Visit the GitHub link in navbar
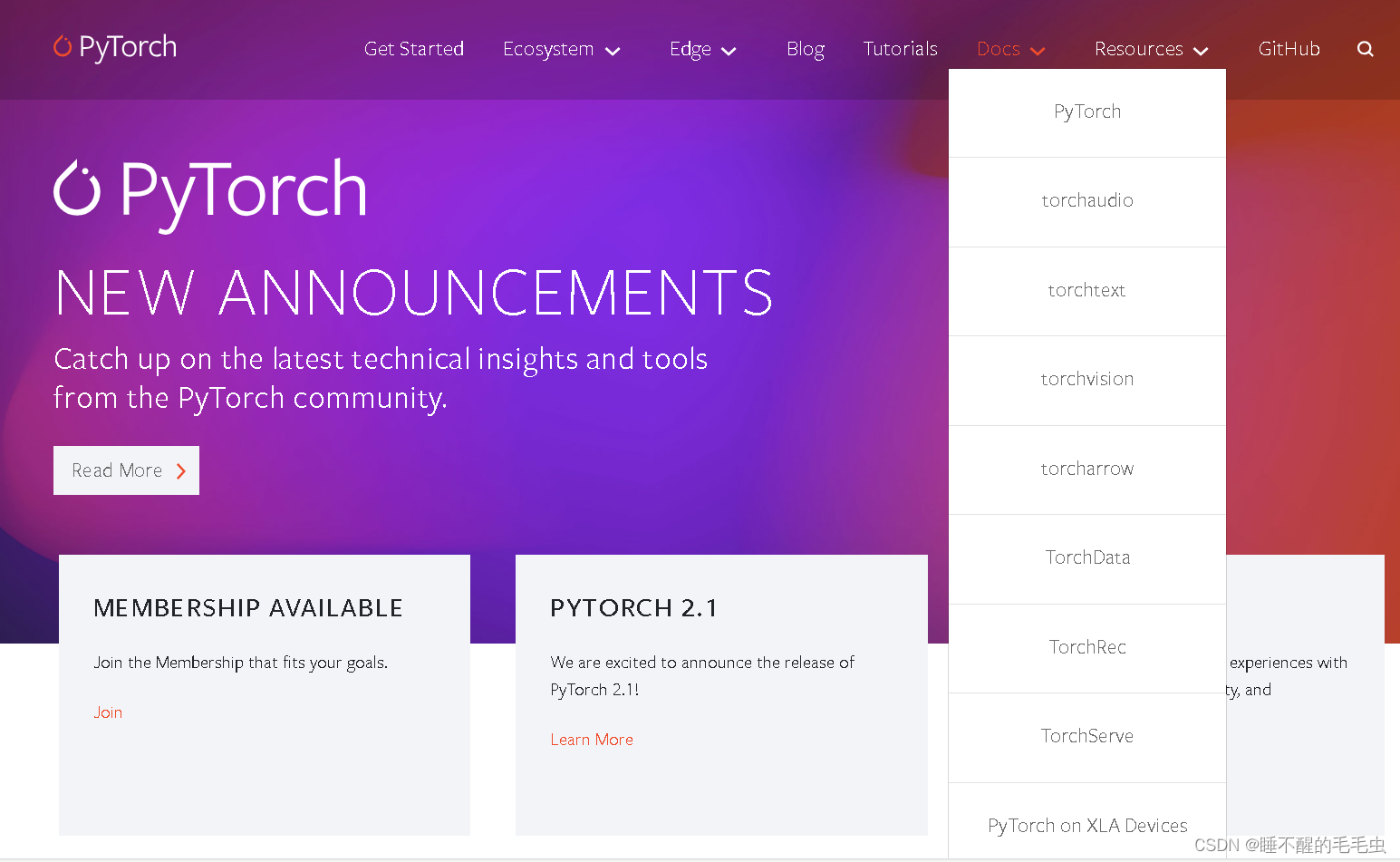The image size is (1400, 862). tap(1289, 49)
